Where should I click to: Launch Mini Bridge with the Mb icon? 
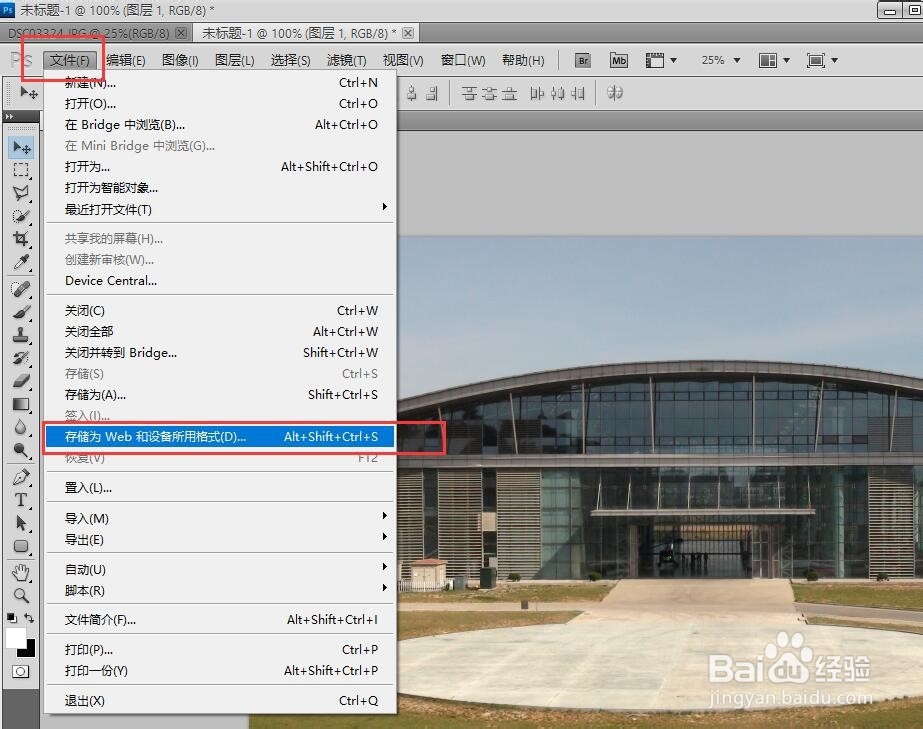point(619,60)
